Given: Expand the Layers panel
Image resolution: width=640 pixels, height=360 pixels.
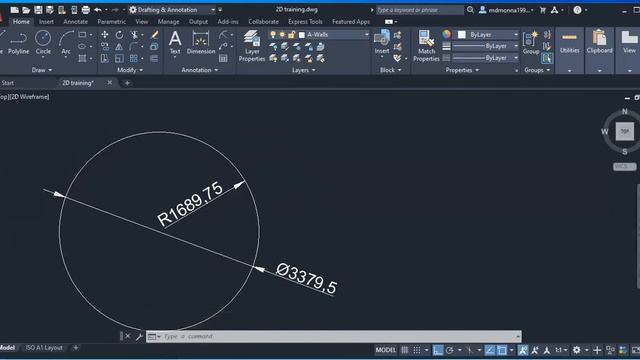Looking at the screenshot, I should pos(304,70).
